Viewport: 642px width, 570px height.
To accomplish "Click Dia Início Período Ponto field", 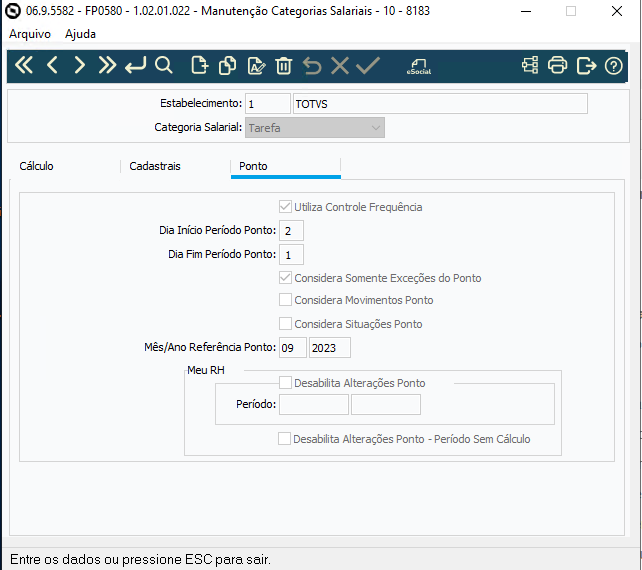I will [292, 231].
